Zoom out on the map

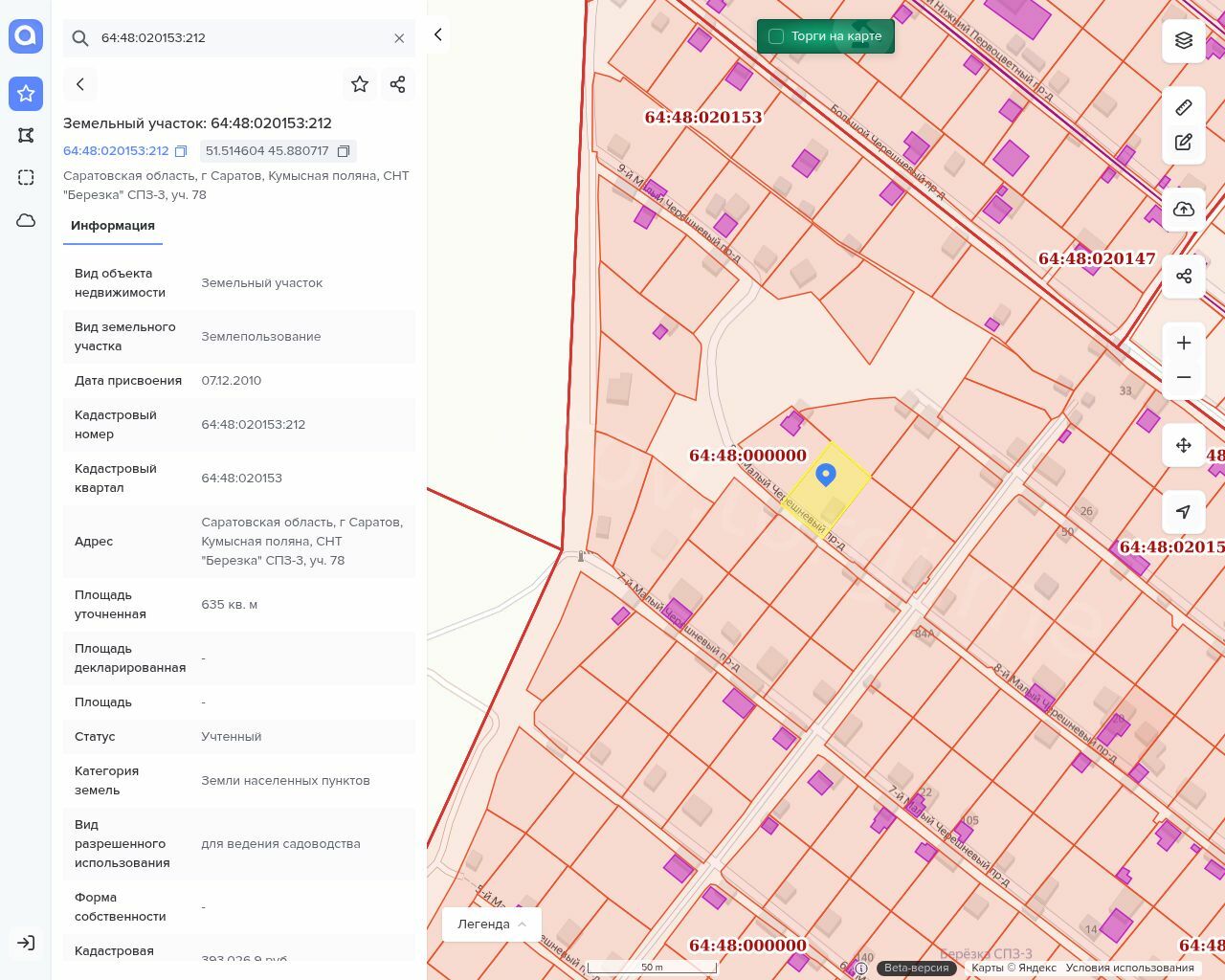point(1184,377)
